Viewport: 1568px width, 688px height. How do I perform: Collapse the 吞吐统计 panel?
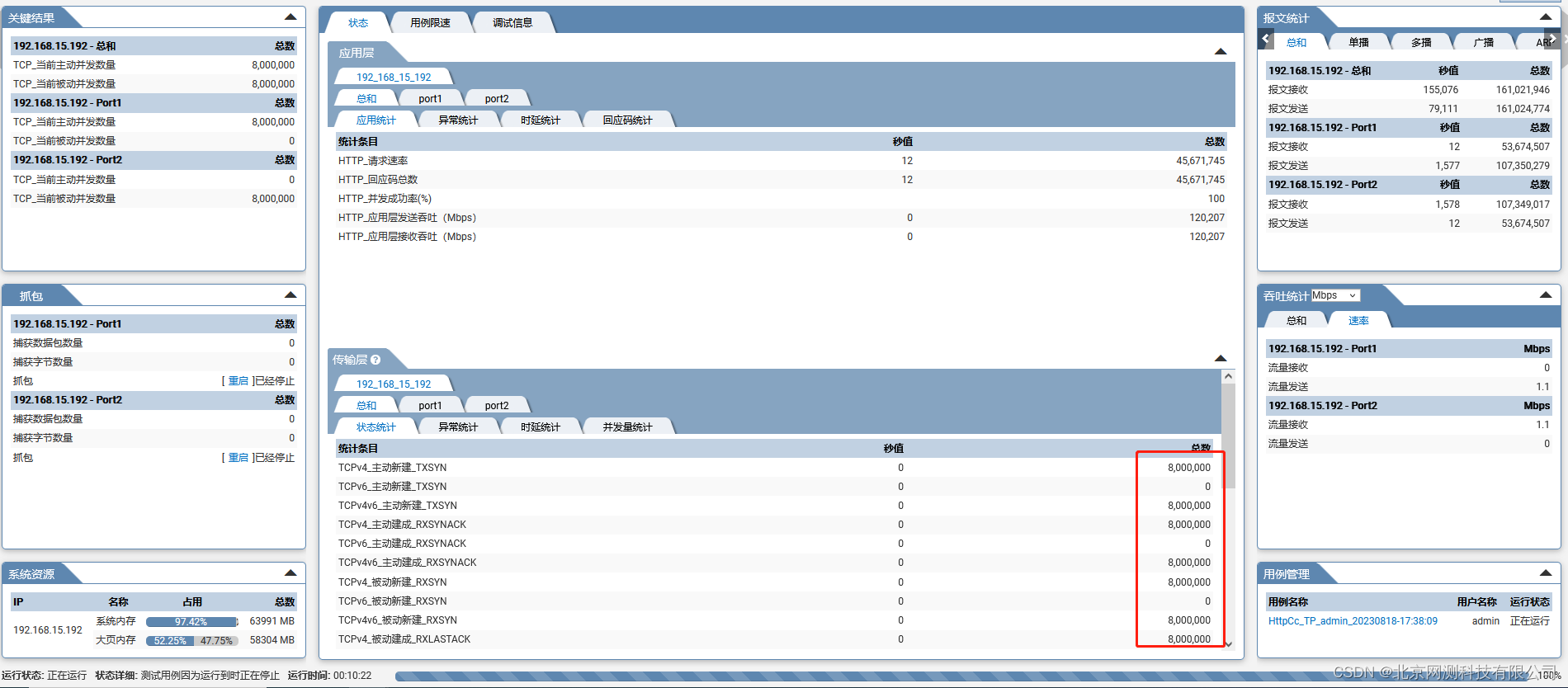1546,295
